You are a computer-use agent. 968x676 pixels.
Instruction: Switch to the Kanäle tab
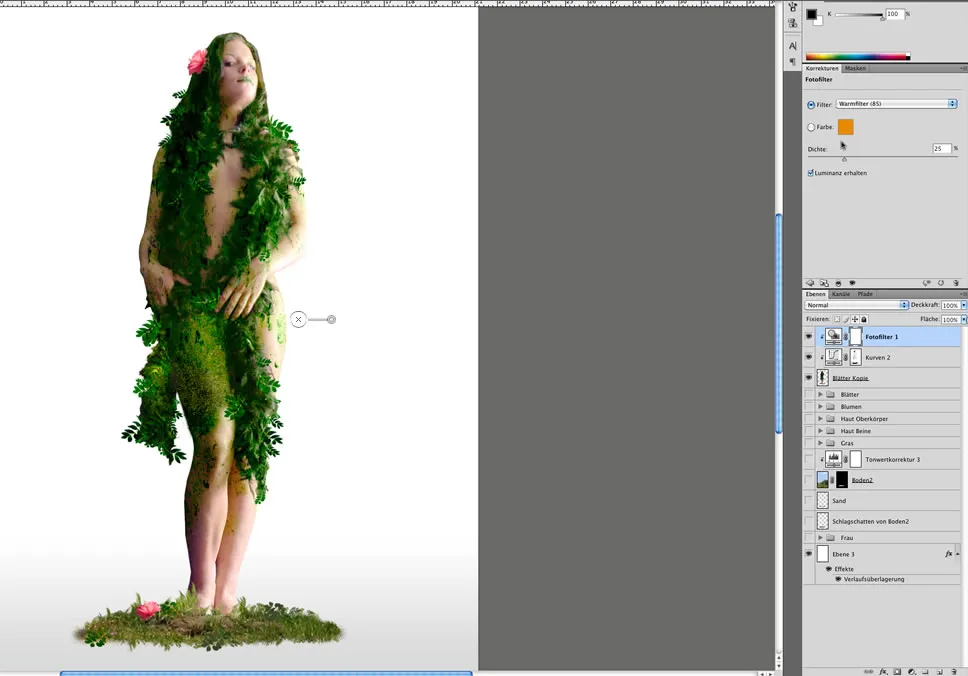coord(841,294)
